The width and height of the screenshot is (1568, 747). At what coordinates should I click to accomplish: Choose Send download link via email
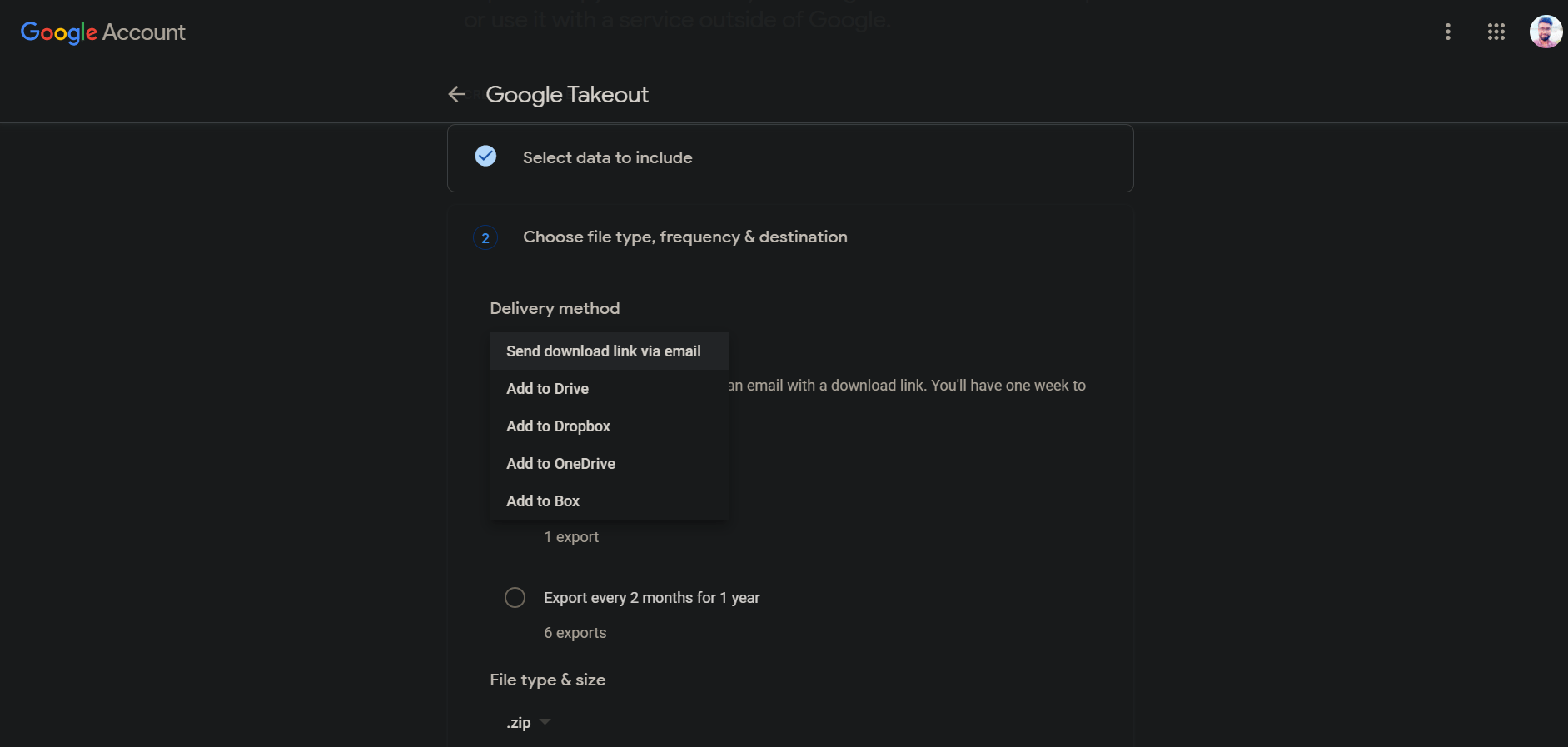pyautogui.click(x=604, y=351)
